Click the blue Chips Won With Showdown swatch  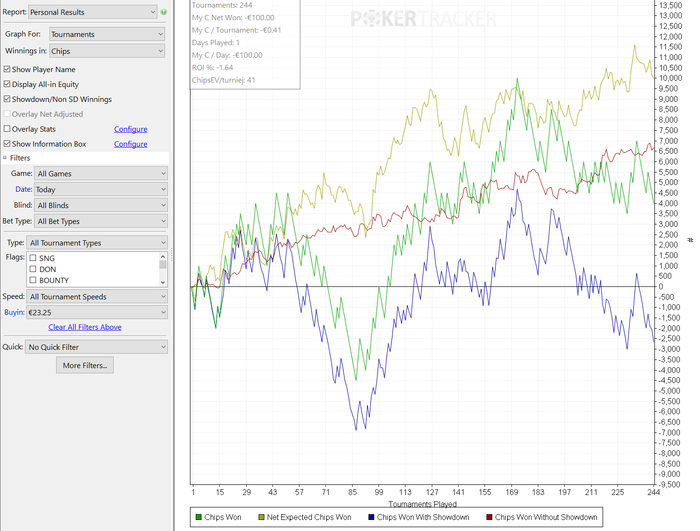(371, 517)
